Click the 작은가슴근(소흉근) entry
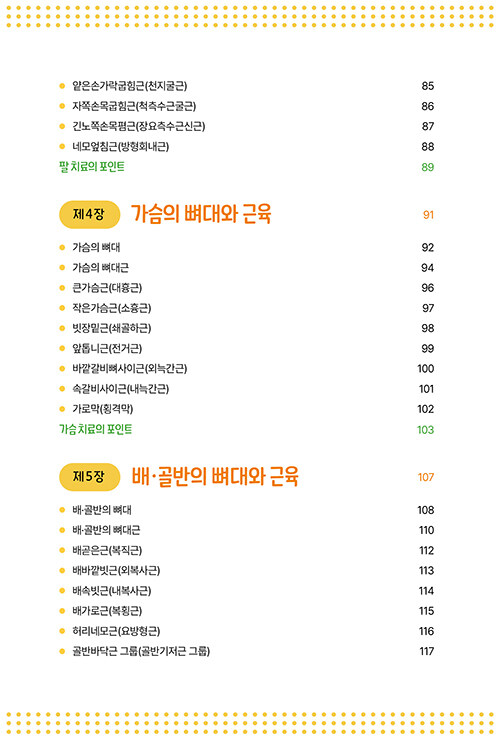Image resolution: width=500 pixels, height=740 pixels. point(111,308)
